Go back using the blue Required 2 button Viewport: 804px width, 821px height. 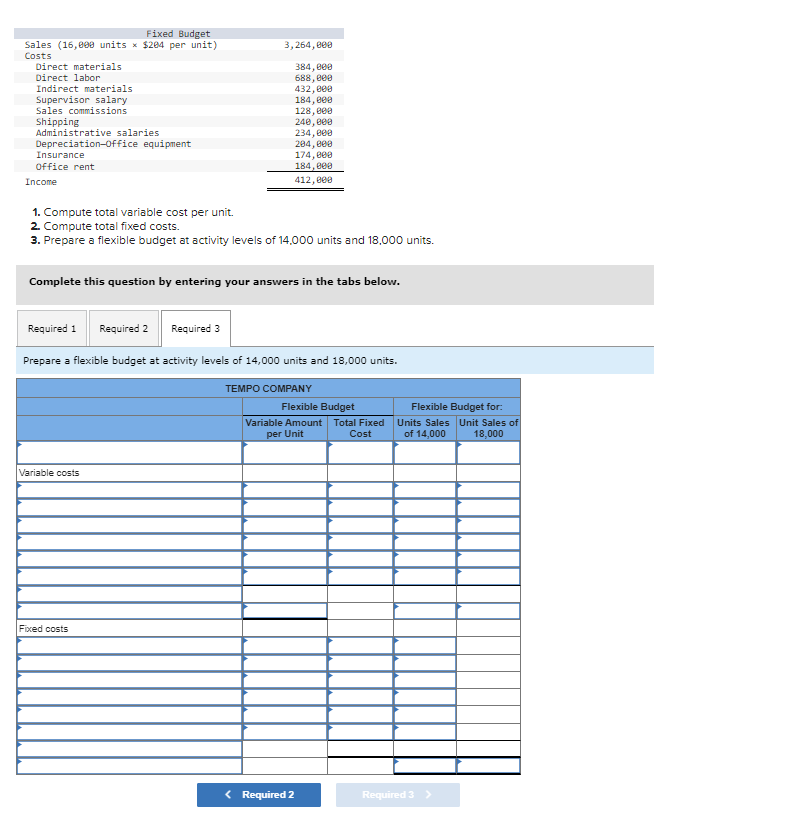tap(259, 794)
